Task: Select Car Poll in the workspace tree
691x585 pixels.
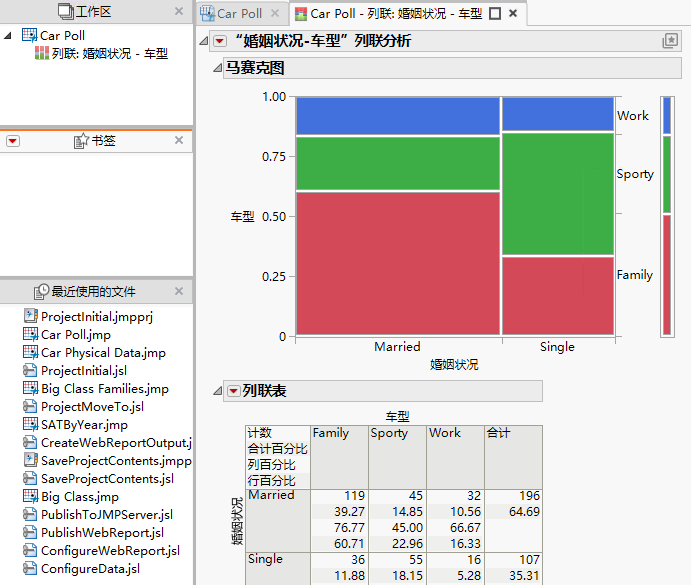Action: [x=62, y=35]
